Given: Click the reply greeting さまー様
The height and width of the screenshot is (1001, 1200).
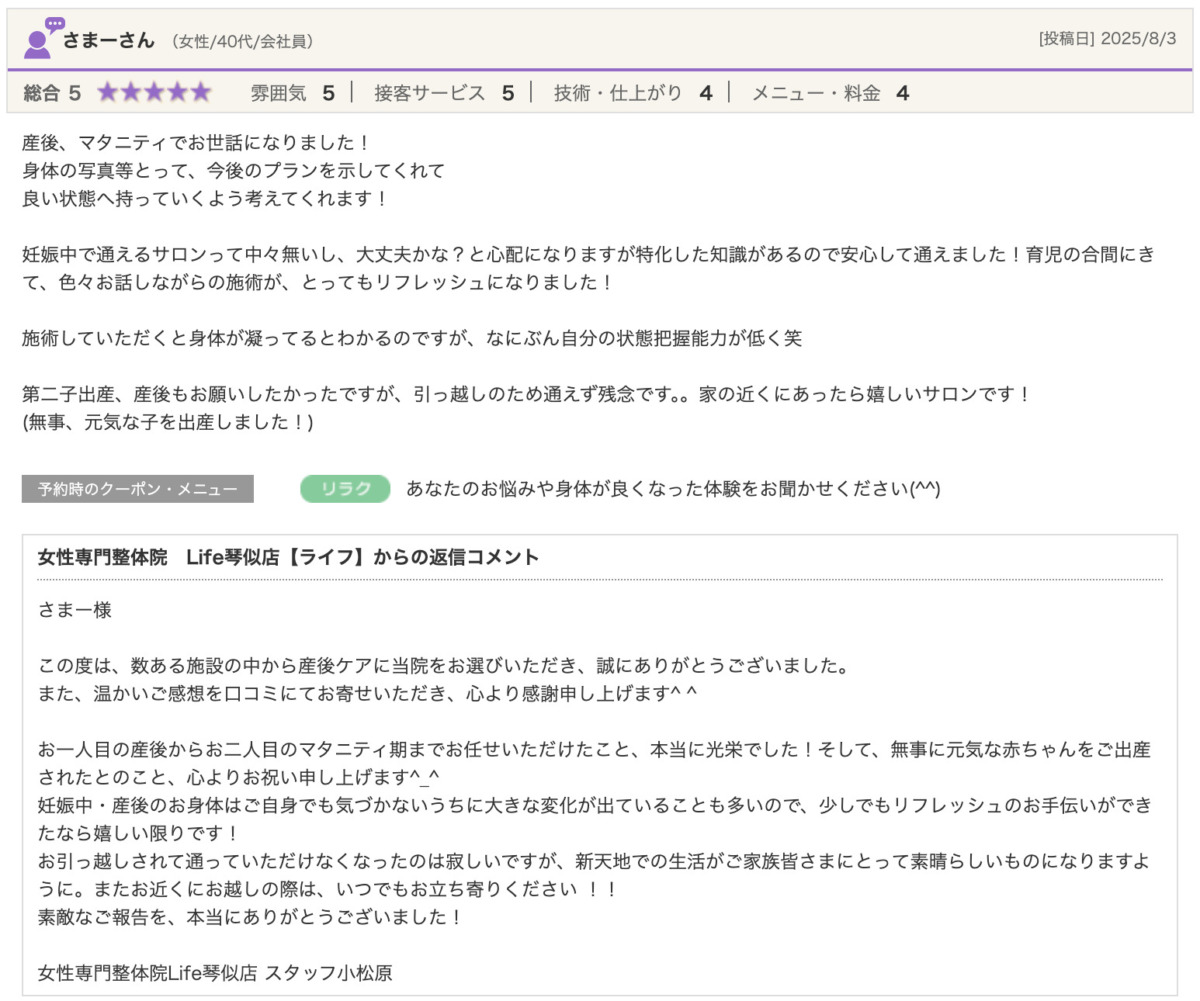Looking at the screenshot, I should pos(75,610).
